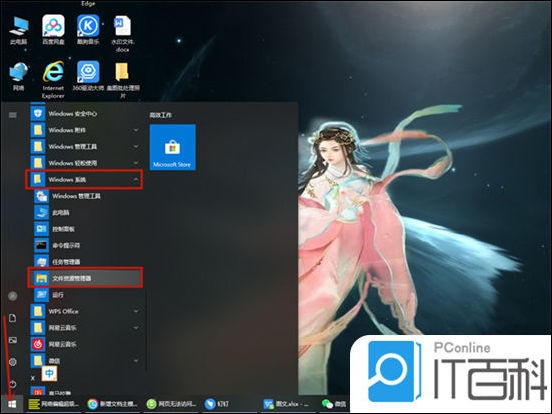The image size is (552, 414).
Task: Expand the Windows 附件 folder
Action: click(x=85, y=130)
